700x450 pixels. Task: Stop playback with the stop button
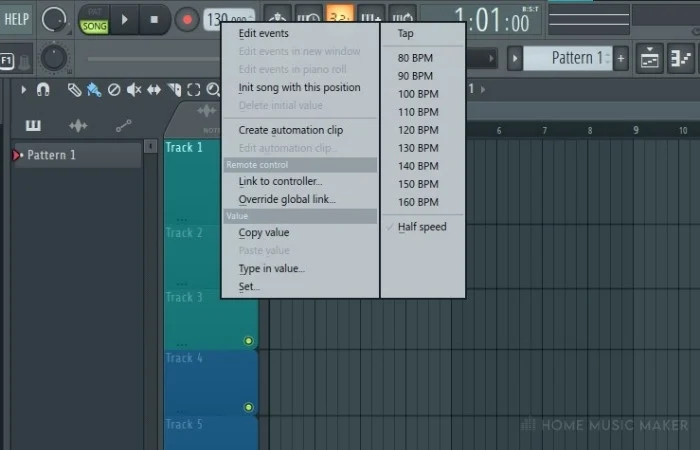(154, 20)
